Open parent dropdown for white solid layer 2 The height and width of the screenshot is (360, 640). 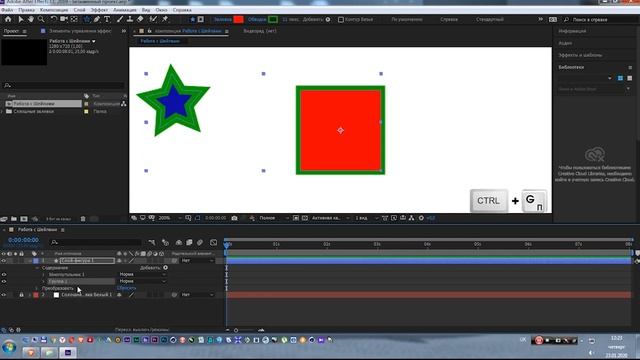tap(197, 295)
